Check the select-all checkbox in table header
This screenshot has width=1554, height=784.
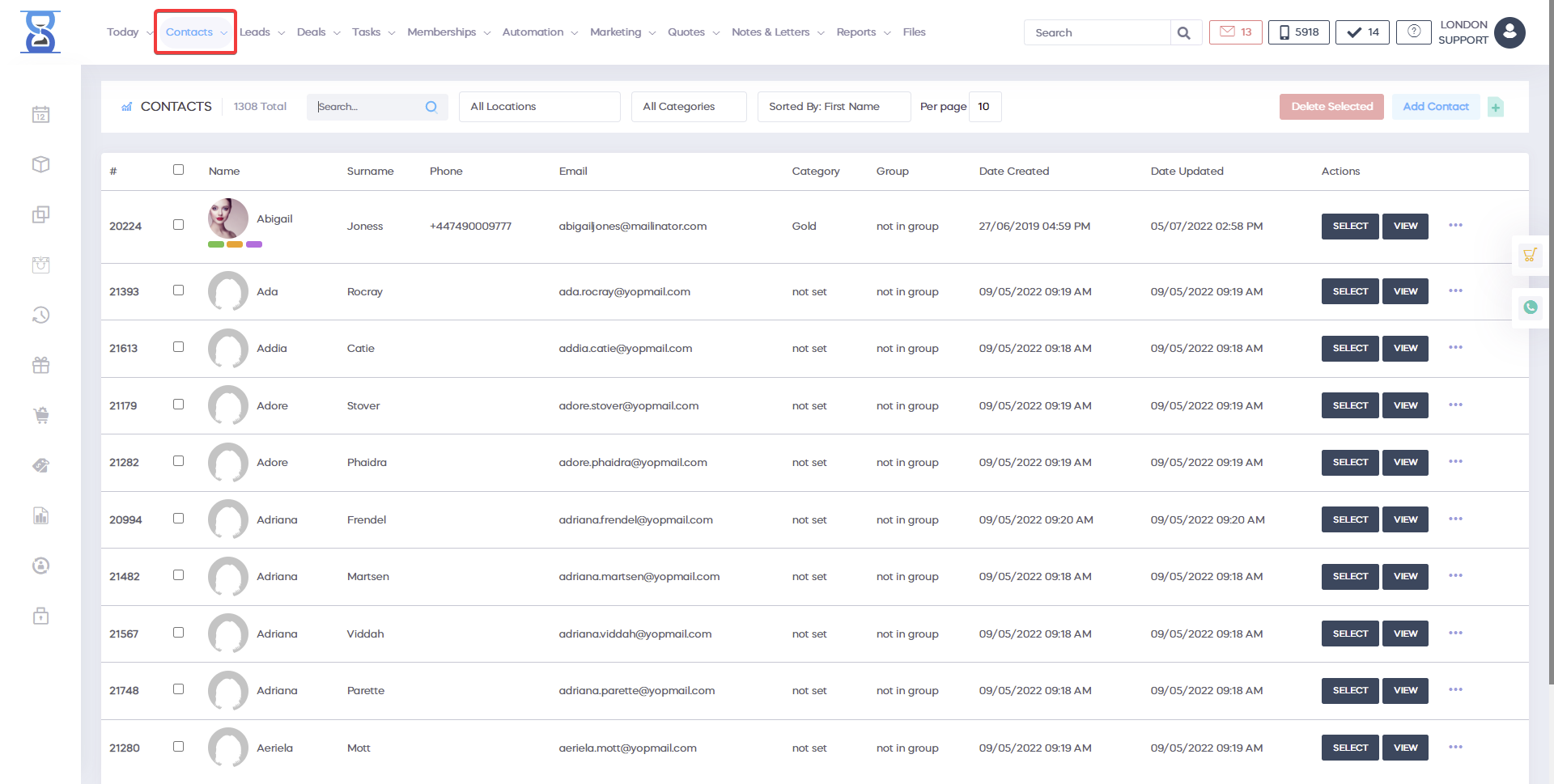(x=178, y=170)
